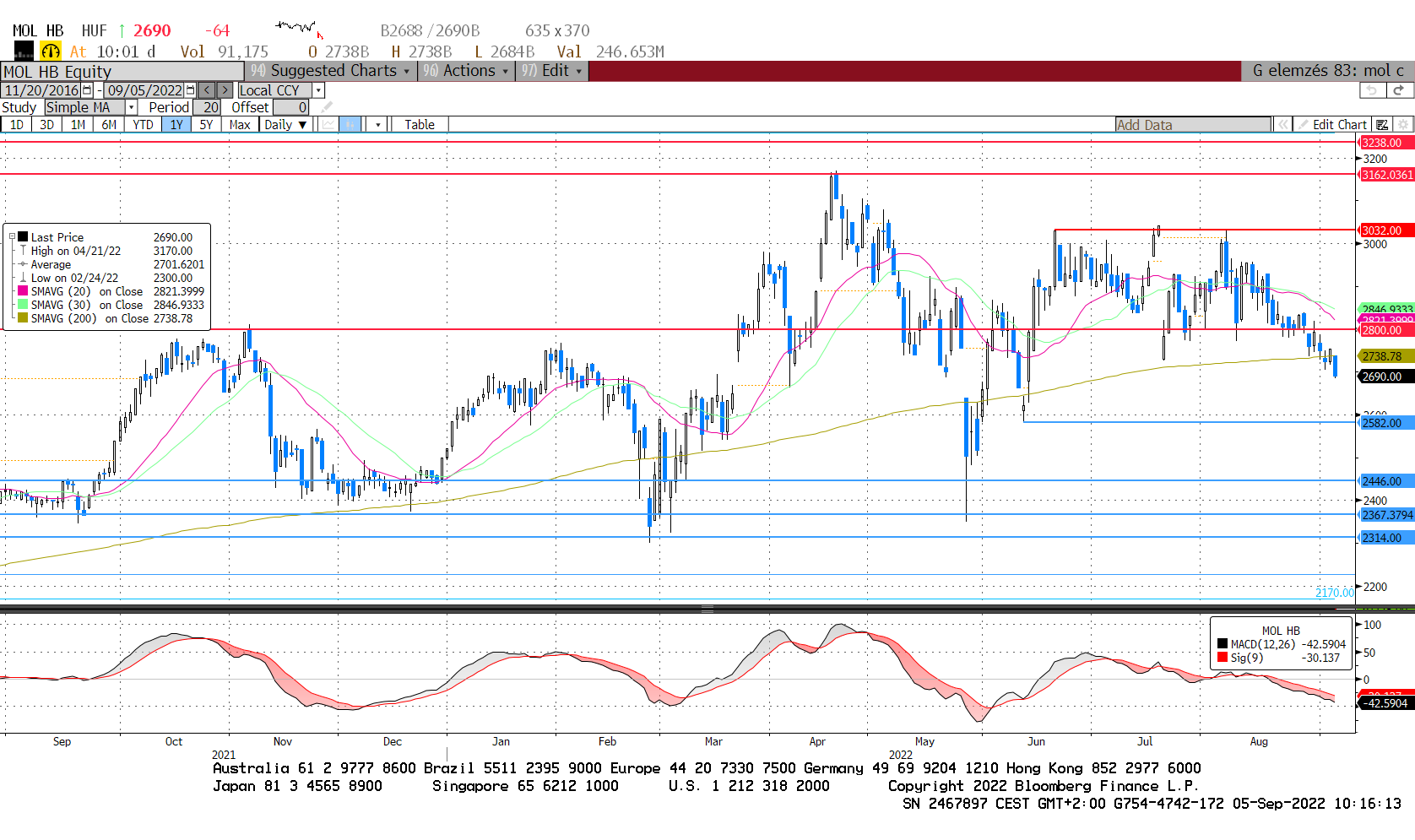
Task: Click the Table button
Action: (x=420, y=124)
